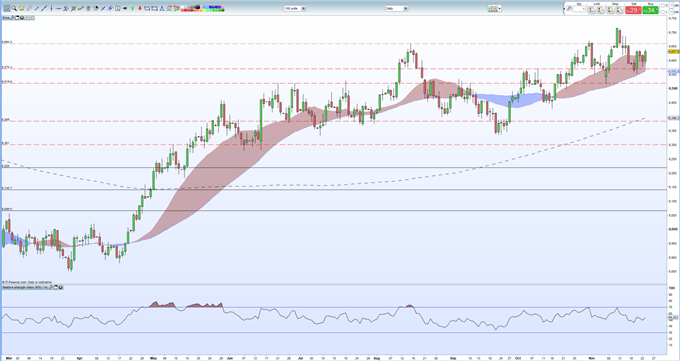The width and height of the screenshot is (680, 361).
Task: Tick the upper checkbox beside Buy button
Action: 663,5
